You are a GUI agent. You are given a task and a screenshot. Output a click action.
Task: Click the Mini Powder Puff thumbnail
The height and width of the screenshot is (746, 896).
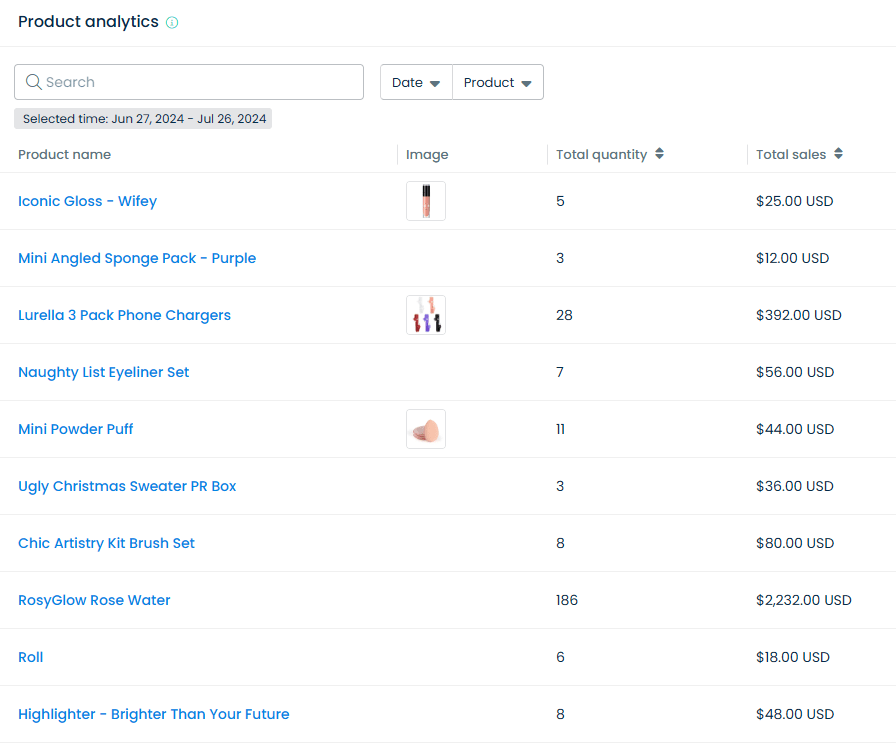[426, 429]
